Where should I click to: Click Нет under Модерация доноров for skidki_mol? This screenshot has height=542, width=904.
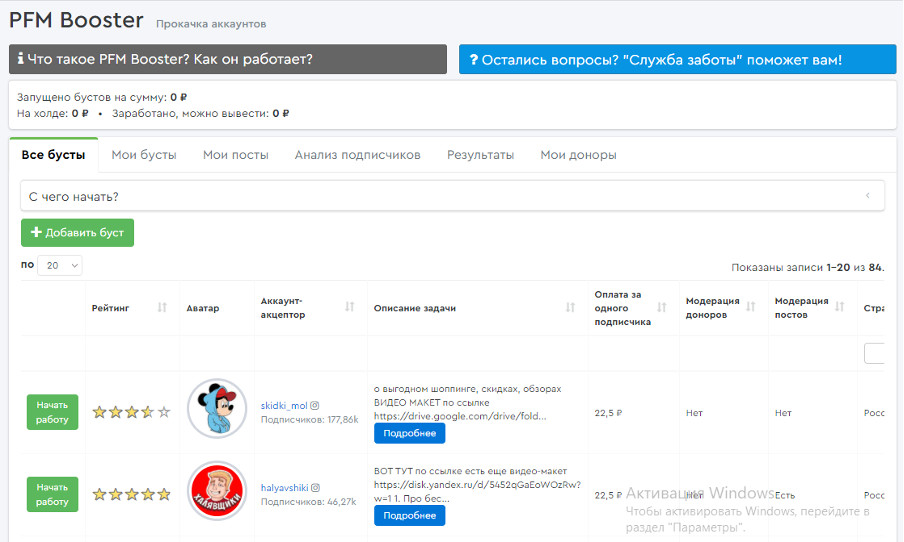point(694,413)
